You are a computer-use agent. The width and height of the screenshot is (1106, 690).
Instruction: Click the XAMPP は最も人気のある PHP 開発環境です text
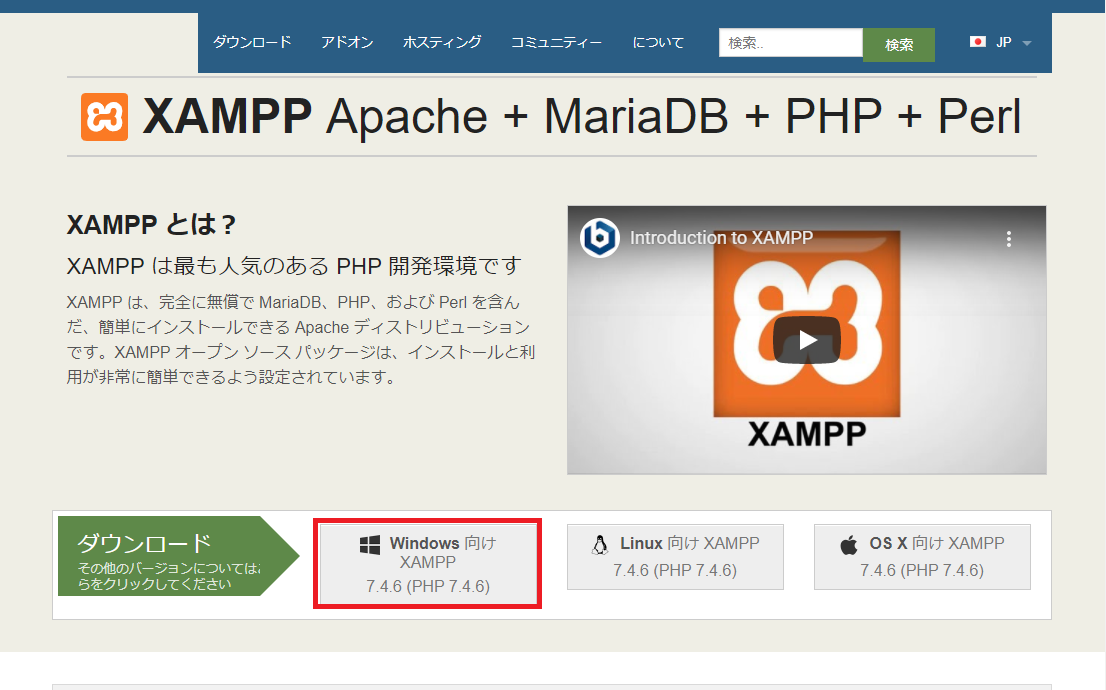pos(294,266)
